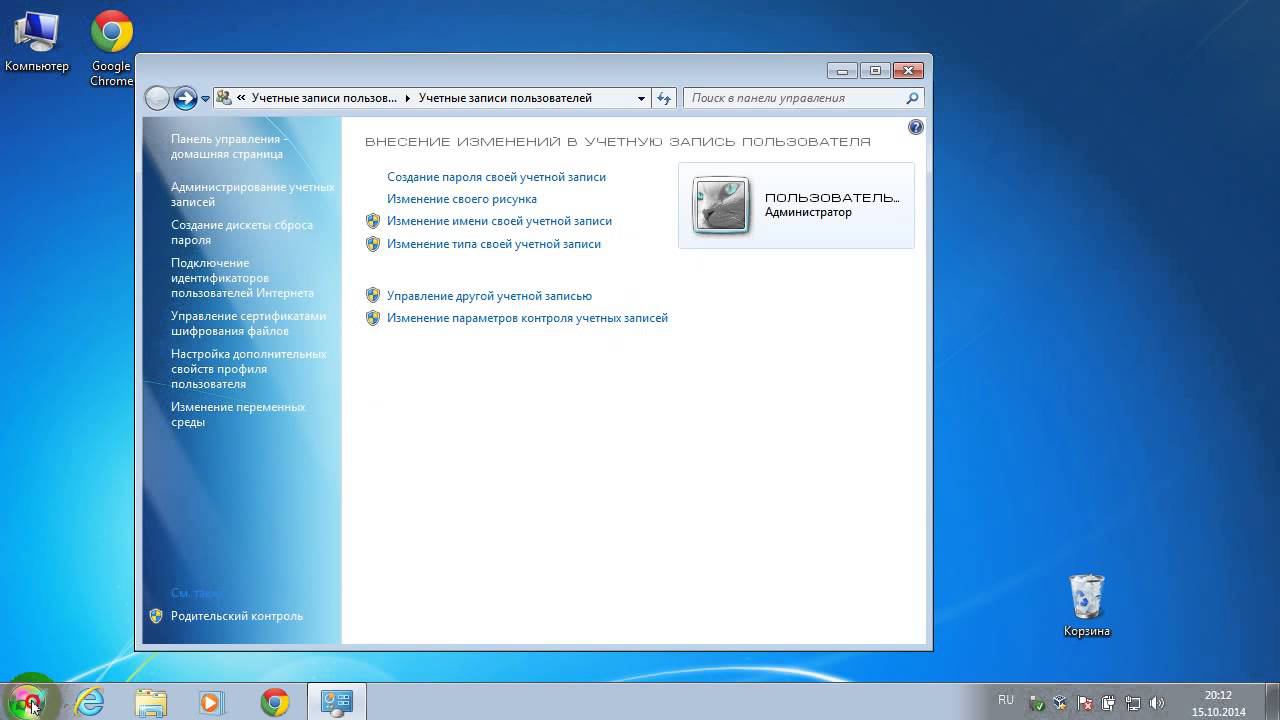This screenshot has width=1280, height=720.
Task: Open Настройка дополнительных свойств профиля пользователя
Action: (248, 369)
